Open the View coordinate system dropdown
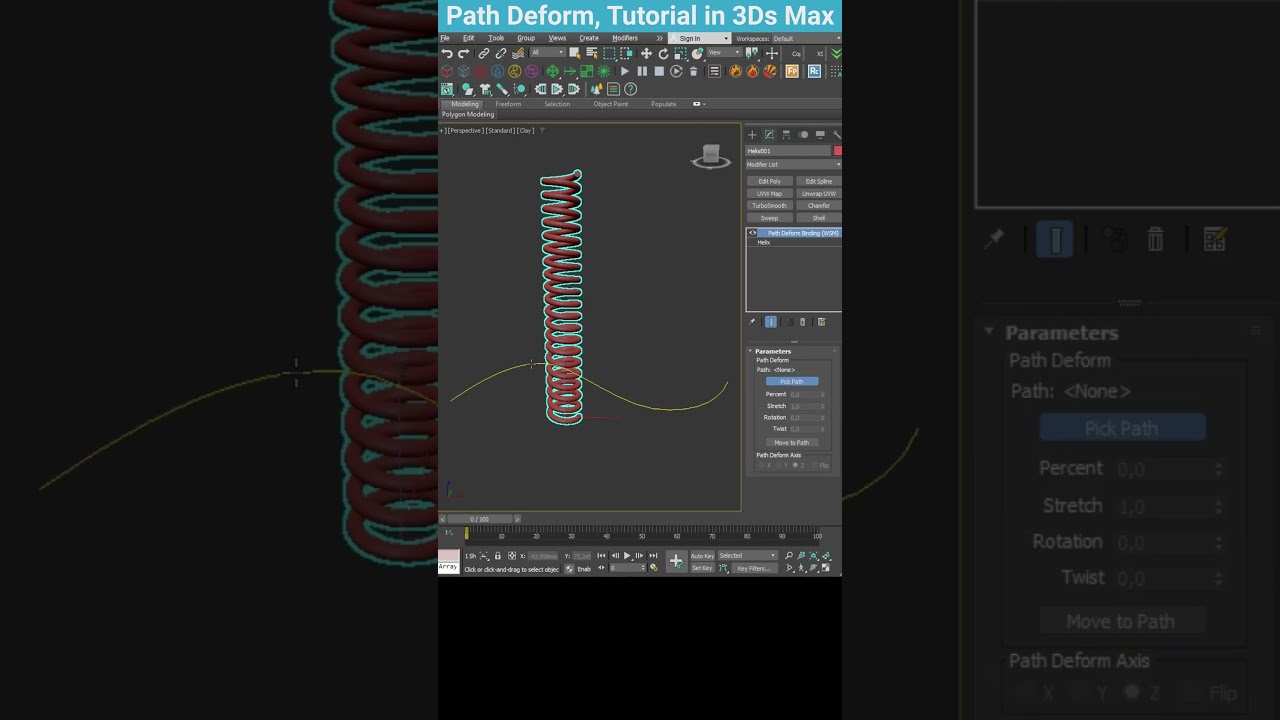Screen dimensions: 1280x720 (x=724, y=53)
